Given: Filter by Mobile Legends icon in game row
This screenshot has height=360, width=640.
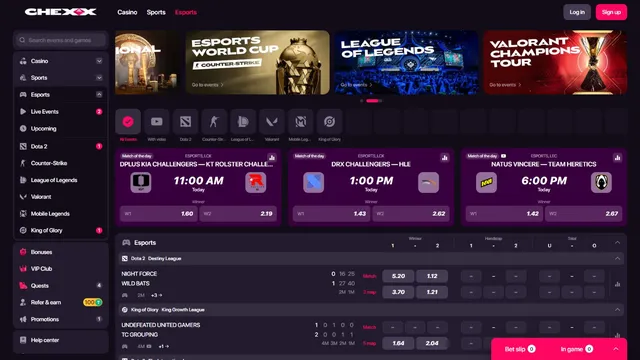Looking at the screenshot, I should point(301,122).
